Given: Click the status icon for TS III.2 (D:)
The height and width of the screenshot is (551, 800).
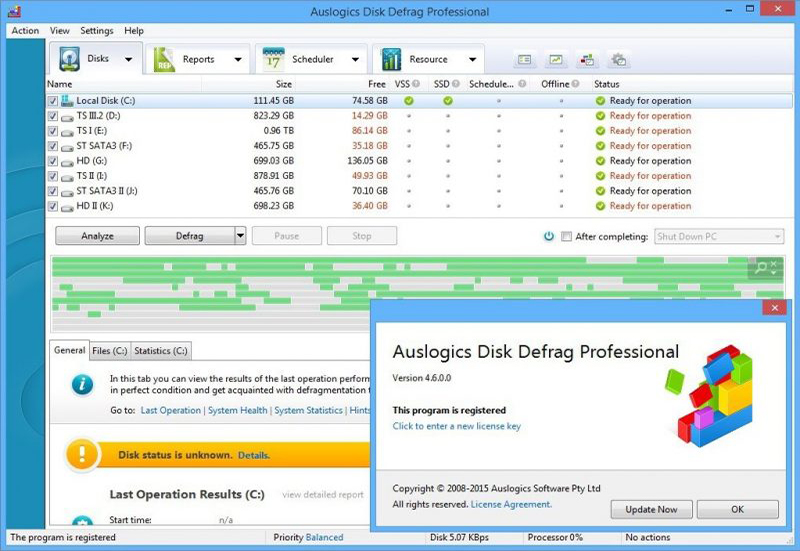Looking at the screenshot, I should (x=601, y=116).
